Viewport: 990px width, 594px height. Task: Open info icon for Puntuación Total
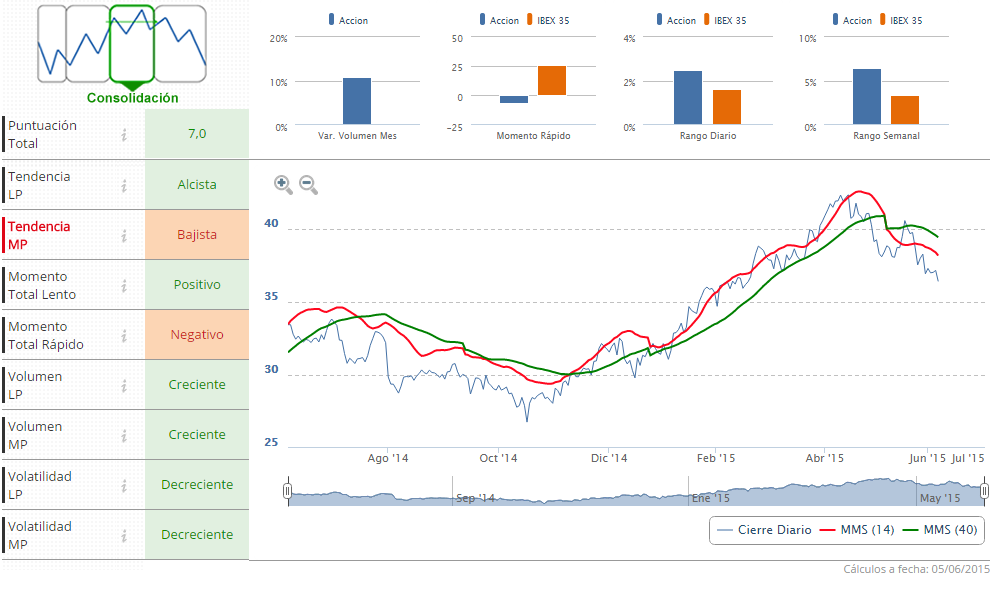(124, 135)
